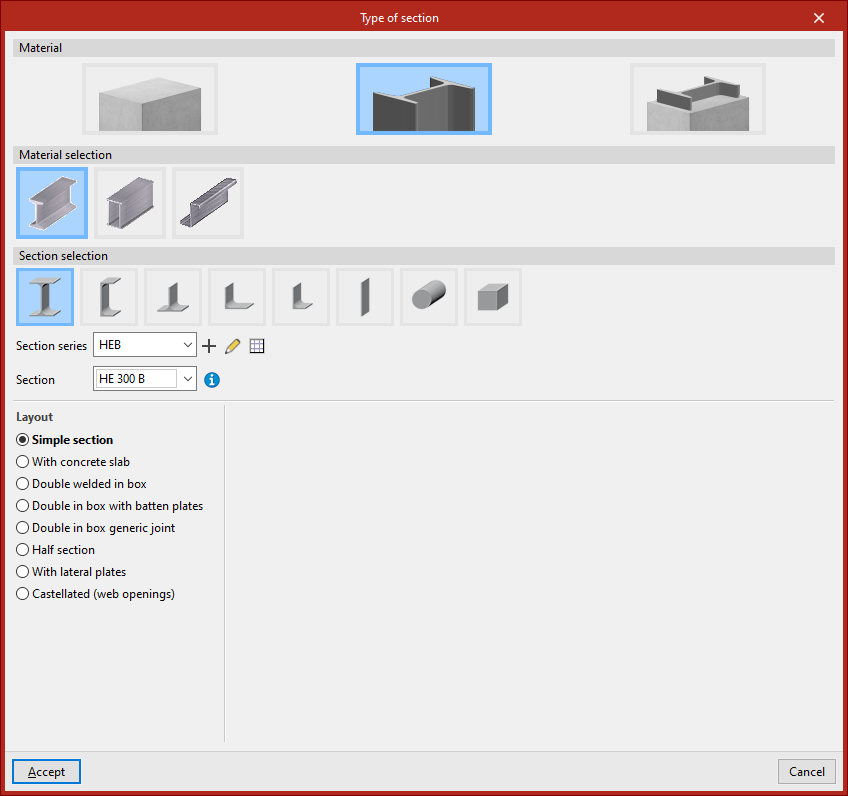Select Double in box with batten plates
The image size is (848, 796).
110,506
